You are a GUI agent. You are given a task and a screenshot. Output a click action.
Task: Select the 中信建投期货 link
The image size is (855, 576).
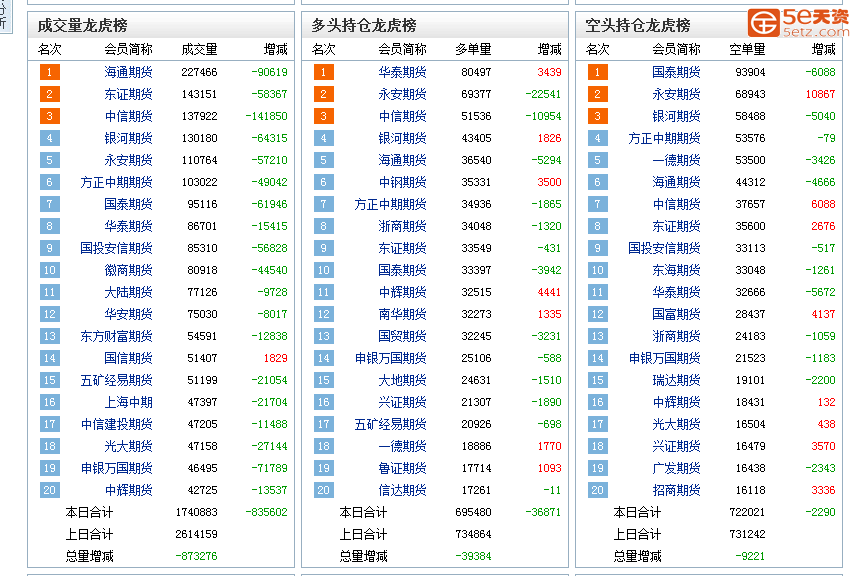pyautogui.click(x=116, y=424)
